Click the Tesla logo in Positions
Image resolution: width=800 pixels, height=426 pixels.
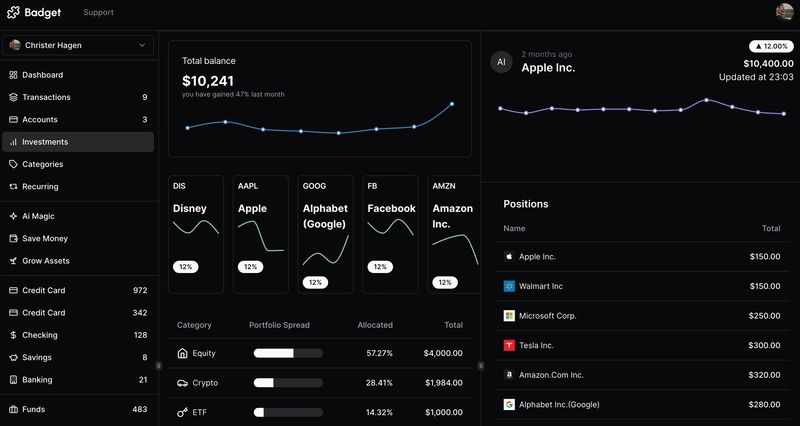click(509, 345)
